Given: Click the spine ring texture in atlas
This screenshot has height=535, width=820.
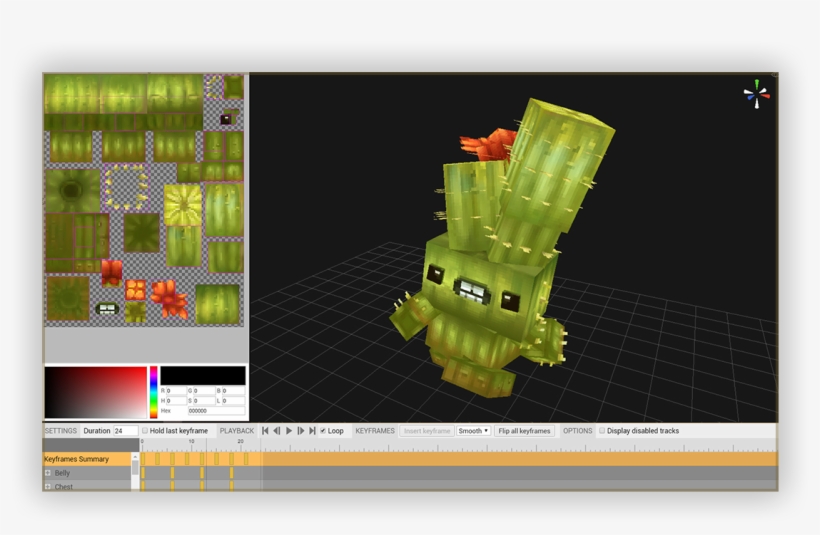Looking at the screenshot, I should coord(125,187).
